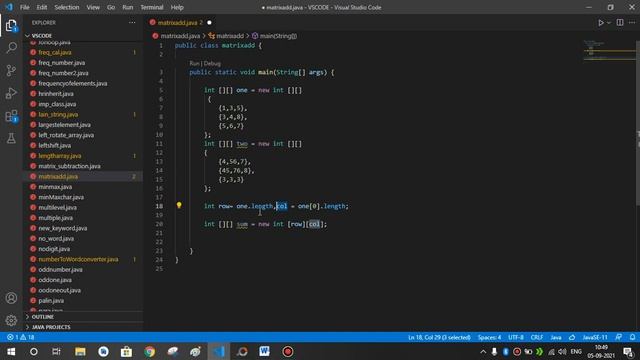Open palin.java in Explorer
Viewport: 640px width, 360px height.
(51, 300)
